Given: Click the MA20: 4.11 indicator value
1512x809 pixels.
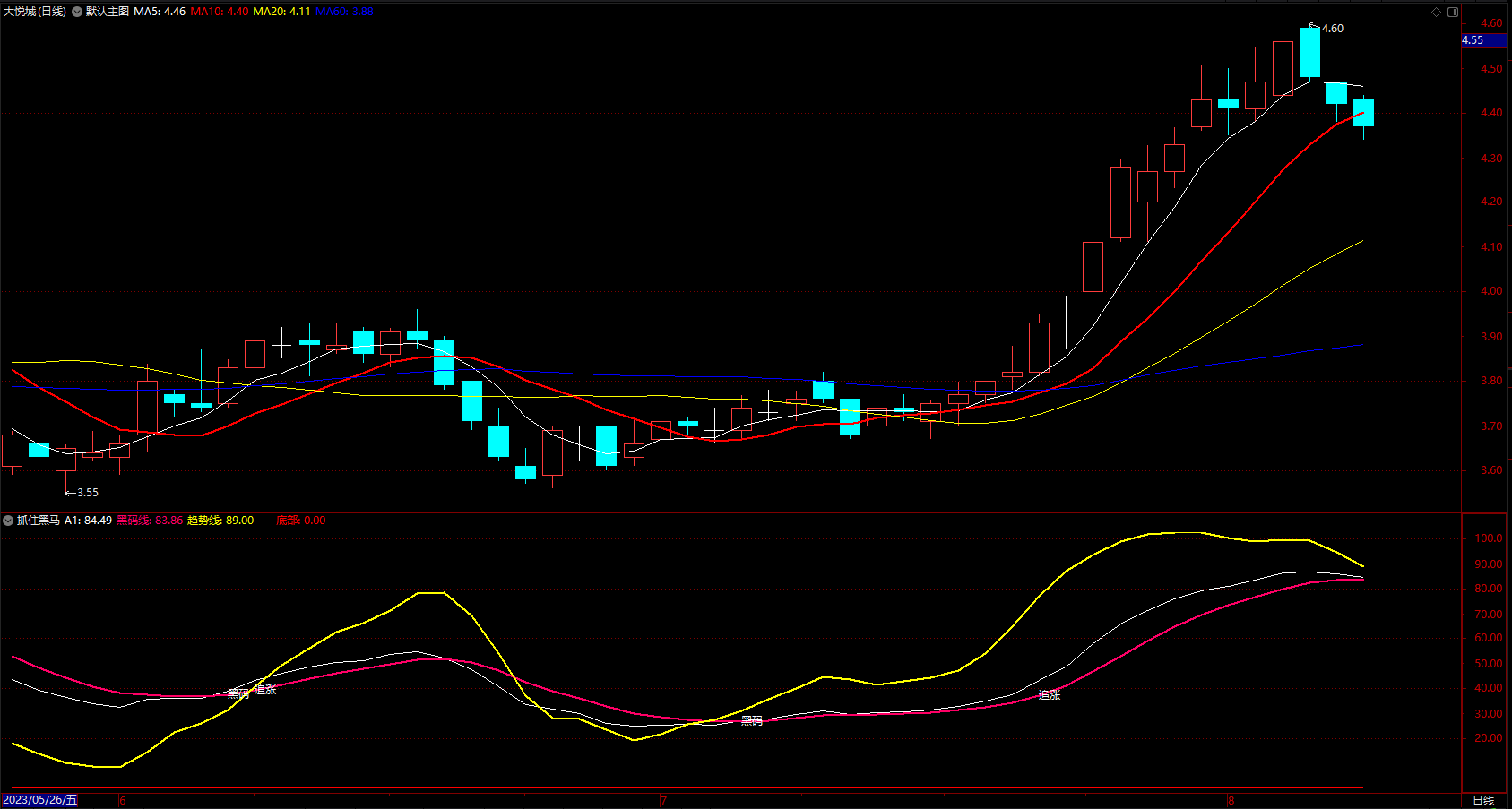Looking at the screenshot, I should pos(281,12).
